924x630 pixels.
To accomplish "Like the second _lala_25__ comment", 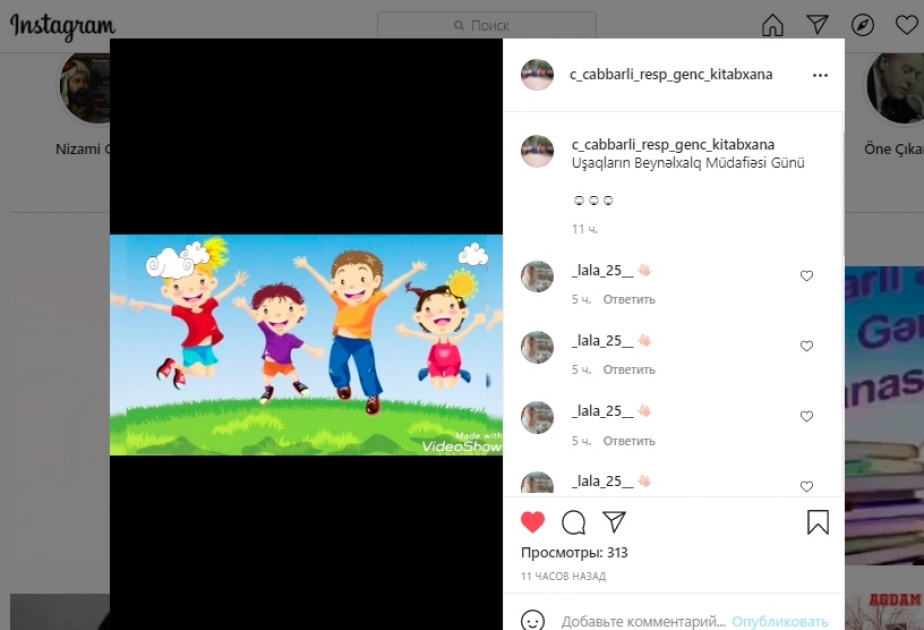I will point(806,346).
